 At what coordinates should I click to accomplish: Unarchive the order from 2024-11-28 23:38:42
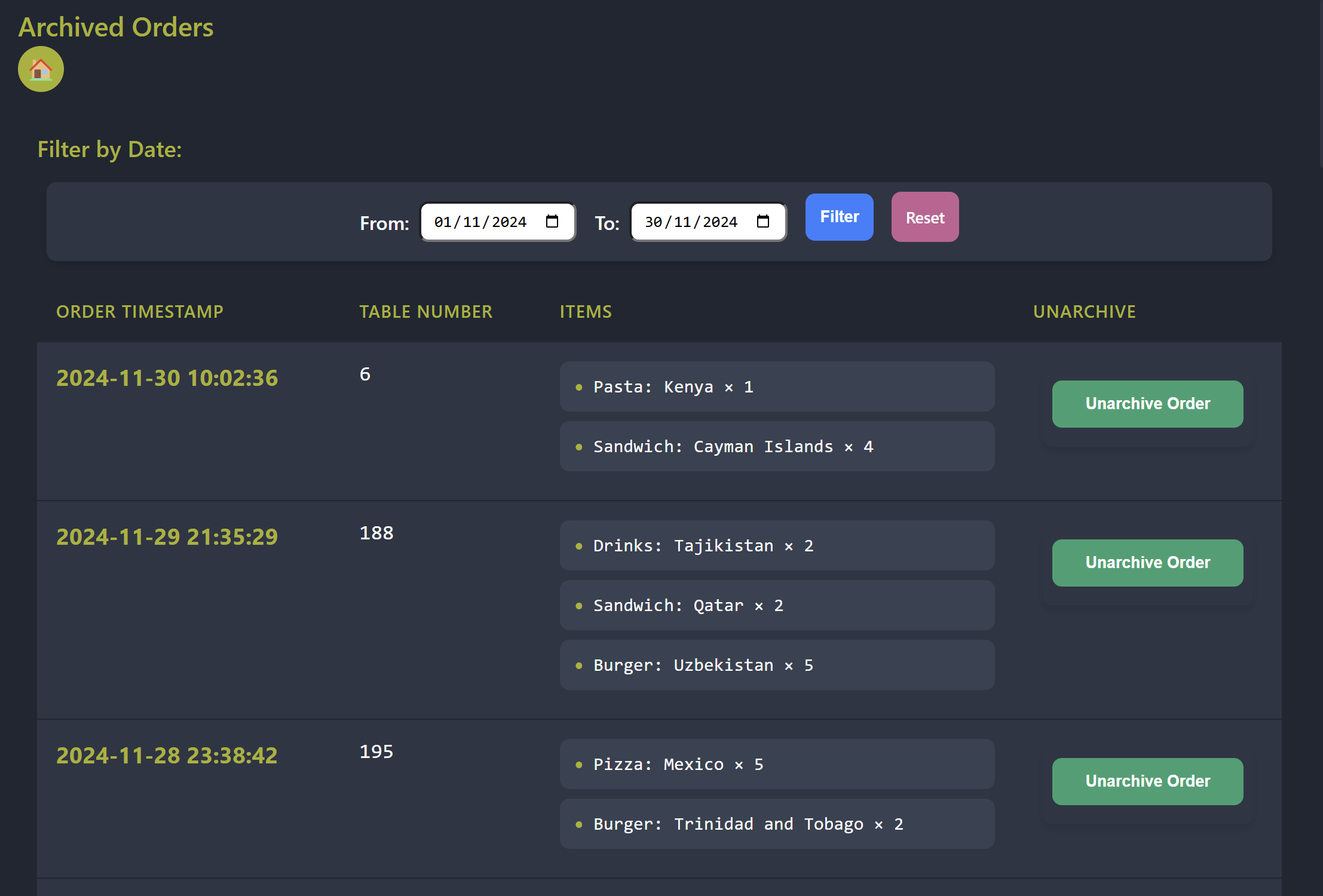(x=1147, y=781)
